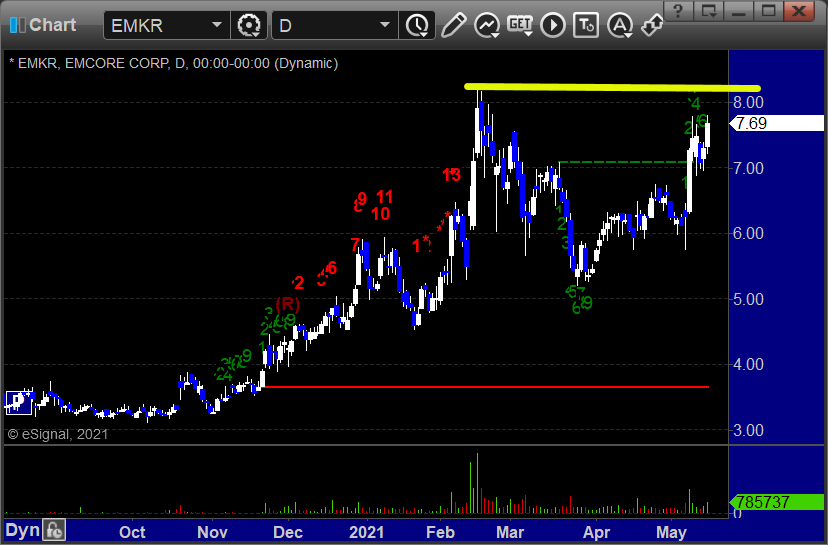
Task: Click the red (R) marker on chart
Action: (x=288, y=304)
